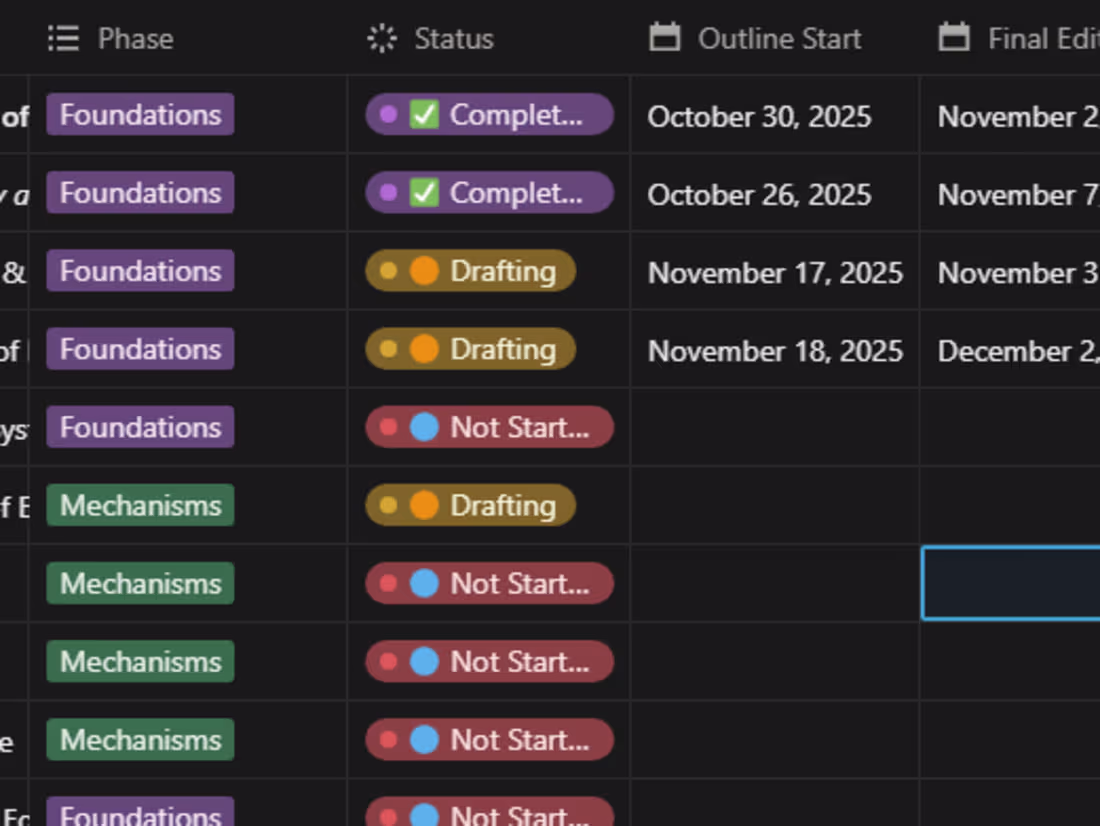
Task: Click the October 26, 2025 date cell
Action: coord(759,195)
